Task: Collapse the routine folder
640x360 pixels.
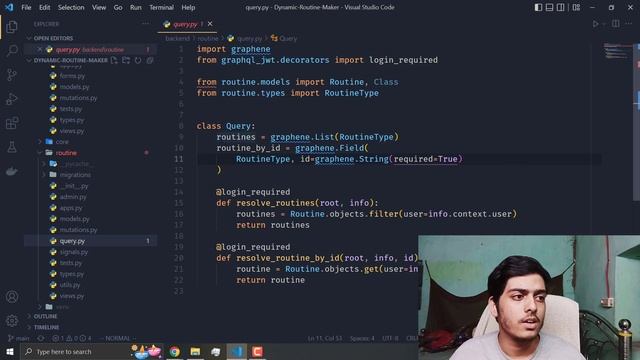Action: pyautogui.click(x=66, y=153)
